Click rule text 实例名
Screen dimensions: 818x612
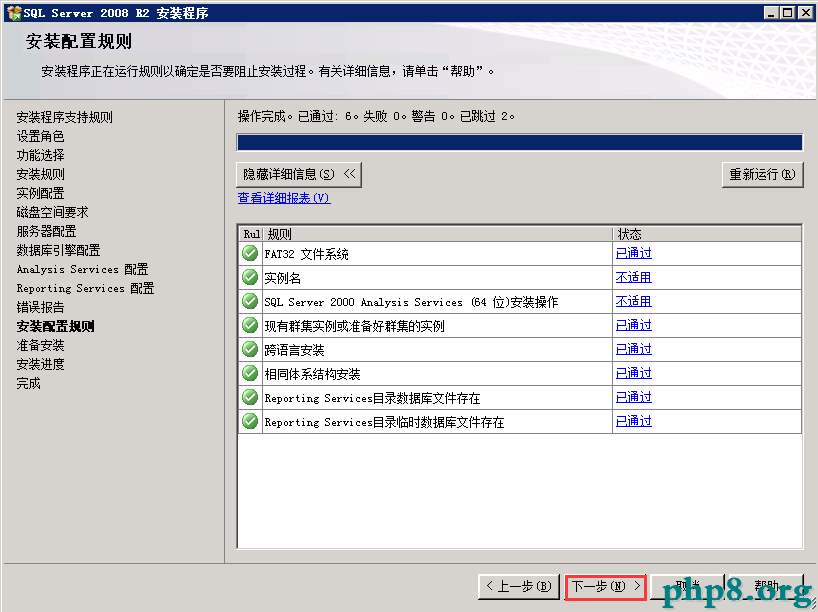click(282, 278)
